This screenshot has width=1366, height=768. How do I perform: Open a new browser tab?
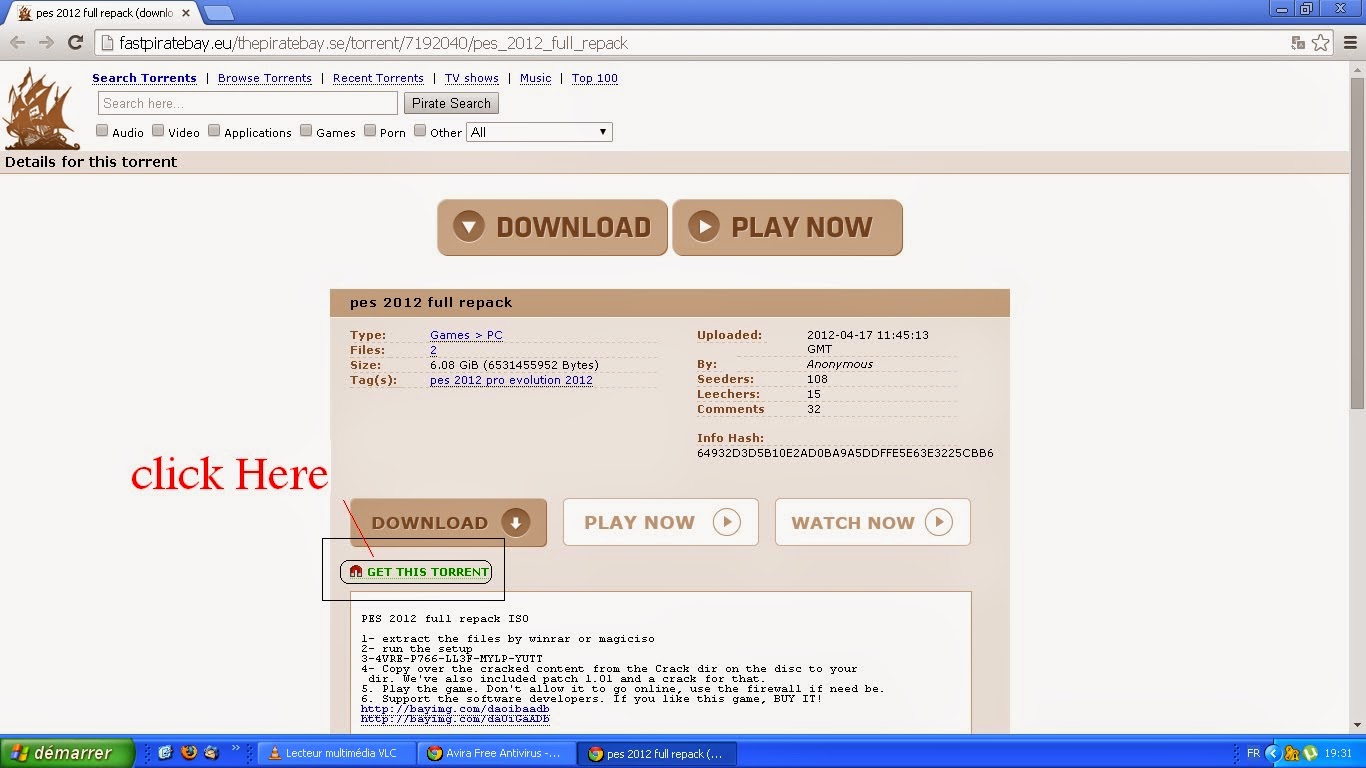(219, 13)
